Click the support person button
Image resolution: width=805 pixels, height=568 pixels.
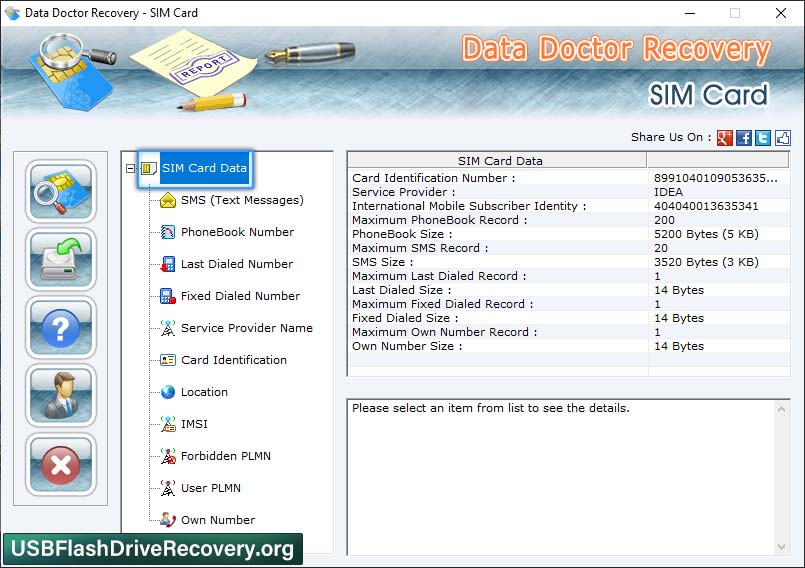point(61,396)
